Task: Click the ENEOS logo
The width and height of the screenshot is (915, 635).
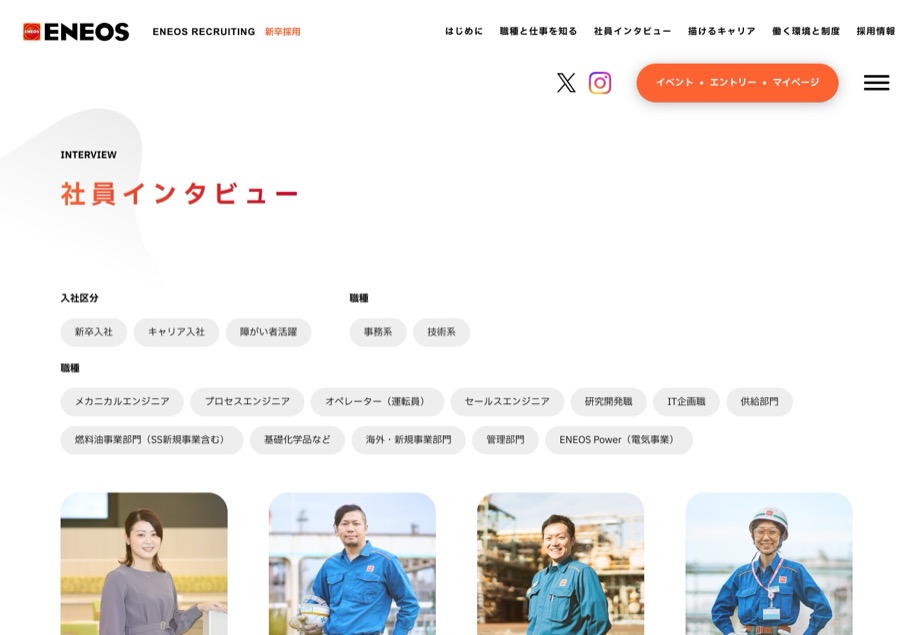Action: point(76,32)
